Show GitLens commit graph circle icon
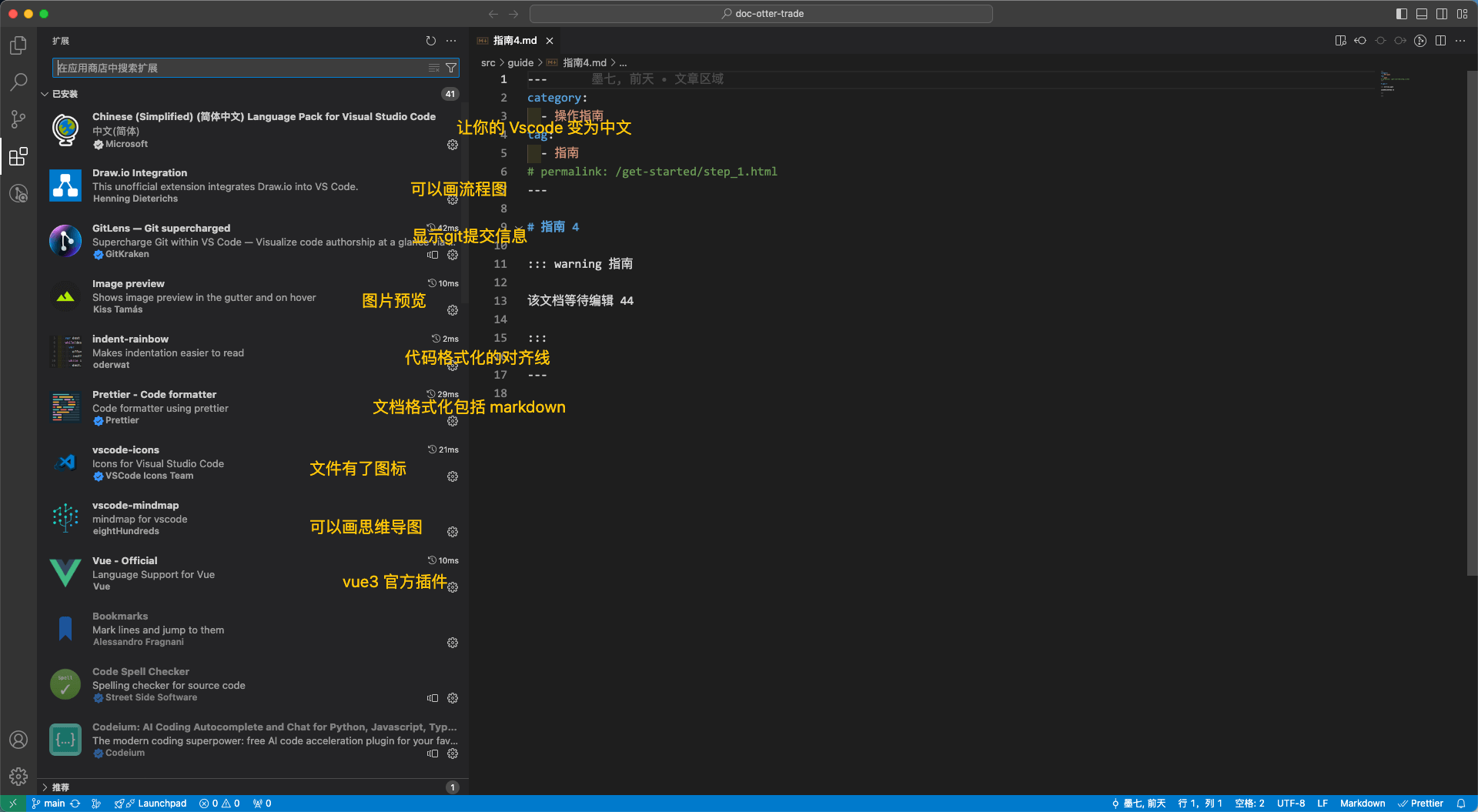Screen dimensions: 1478x812 click(1420, 41)
